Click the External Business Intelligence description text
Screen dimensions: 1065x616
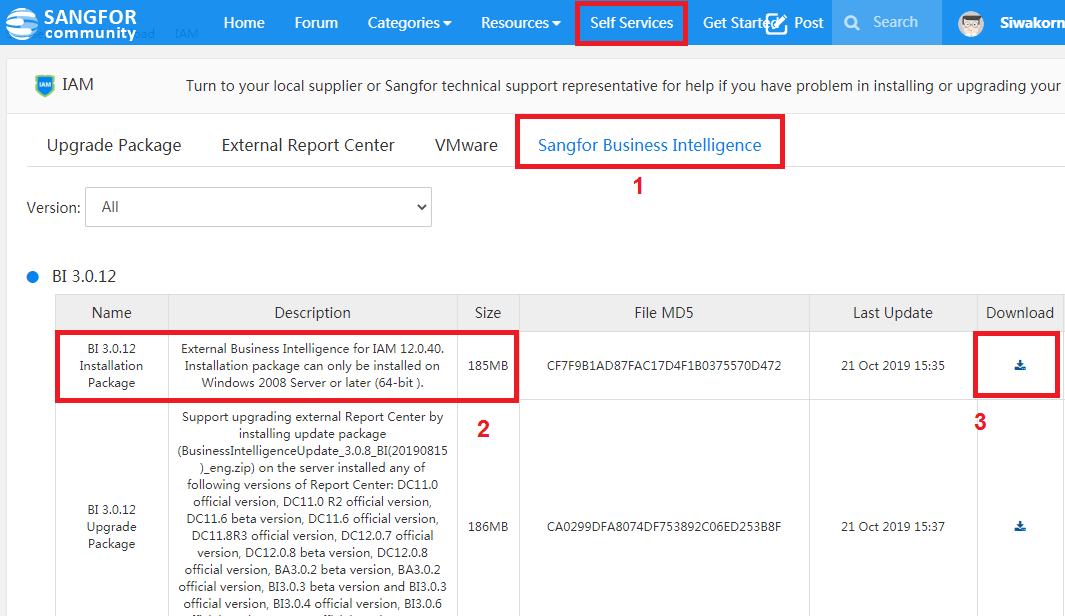tap(312, 365)
